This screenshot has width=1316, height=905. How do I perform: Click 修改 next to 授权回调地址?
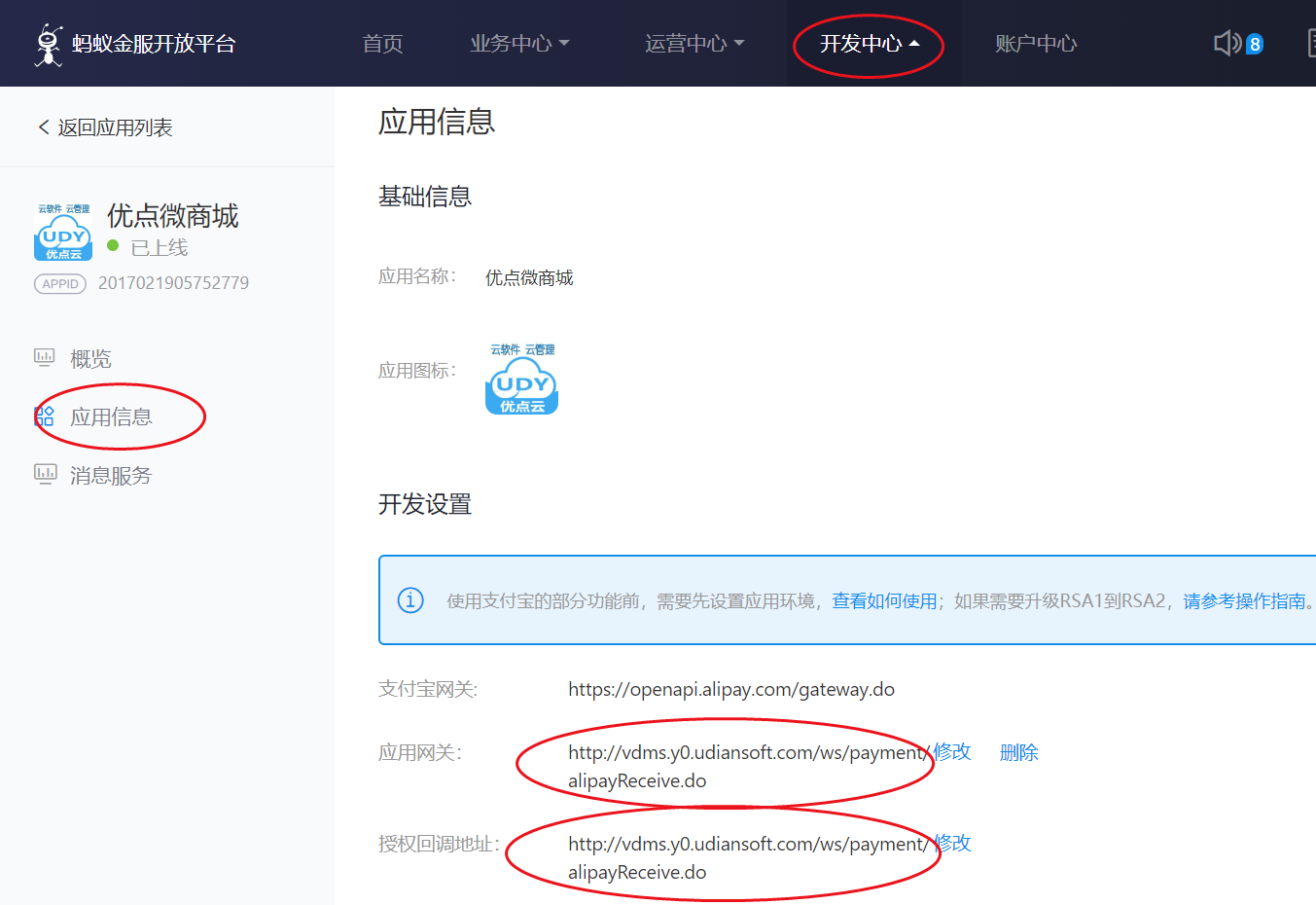pos(952,844)
